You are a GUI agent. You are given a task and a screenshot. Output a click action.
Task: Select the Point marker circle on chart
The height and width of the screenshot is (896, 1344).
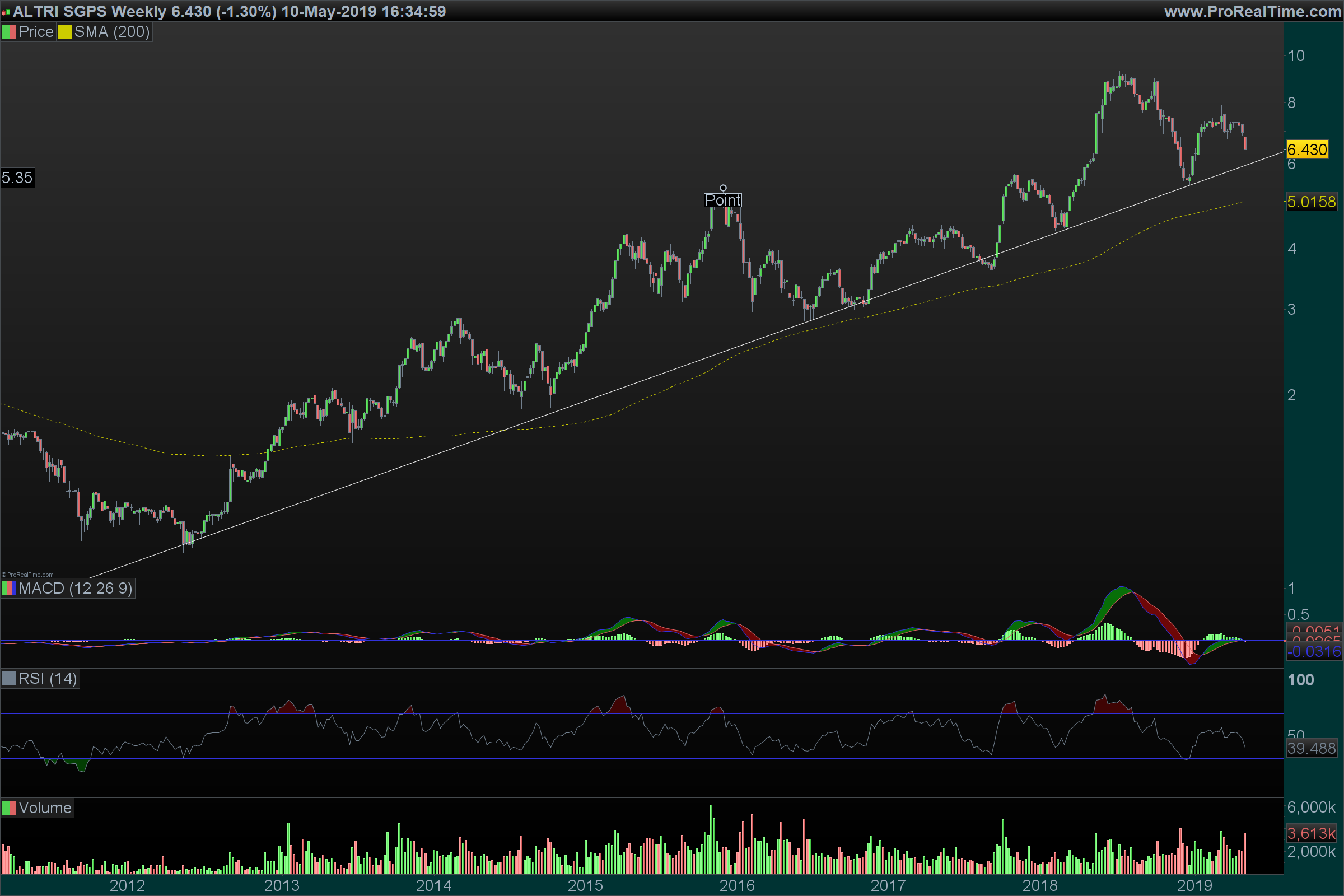(723, 188)
